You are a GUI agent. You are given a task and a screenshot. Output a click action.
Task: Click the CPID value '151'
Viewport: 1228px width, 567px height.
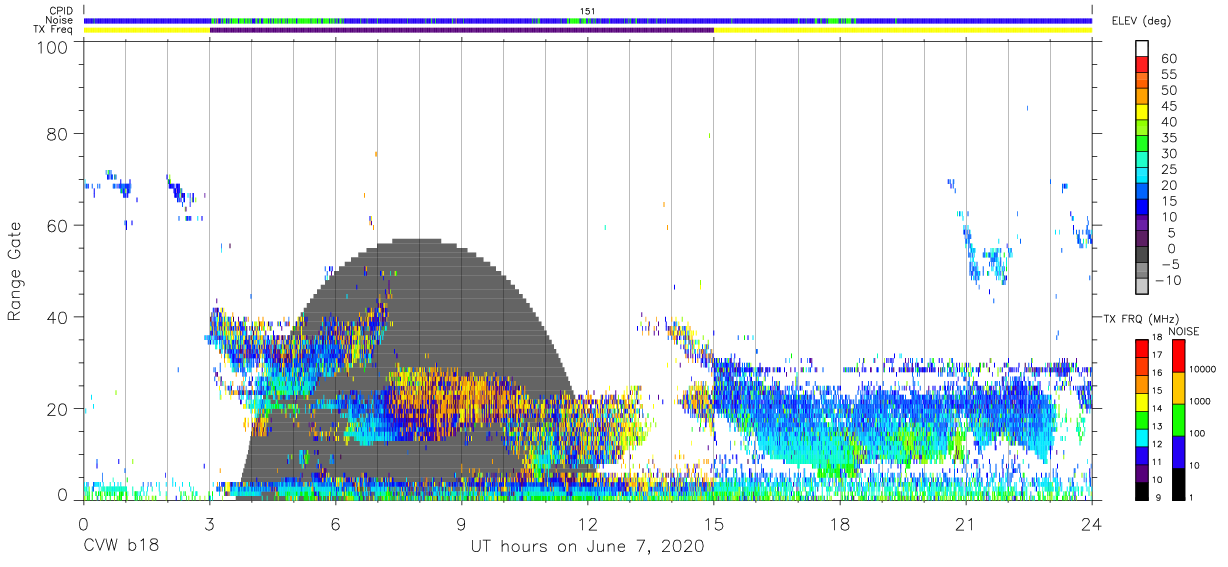coord(588,11)
